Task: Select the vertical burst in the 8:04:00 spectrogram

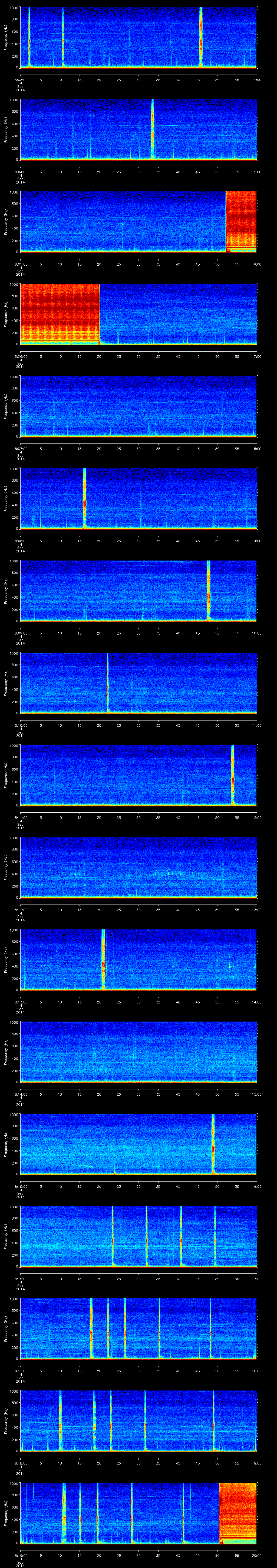Action: (152, 128)
